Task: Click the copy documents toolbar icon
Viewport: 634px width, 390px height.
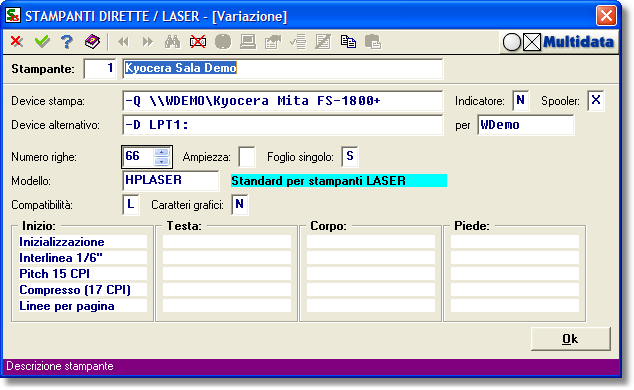Action: [348, 42]
